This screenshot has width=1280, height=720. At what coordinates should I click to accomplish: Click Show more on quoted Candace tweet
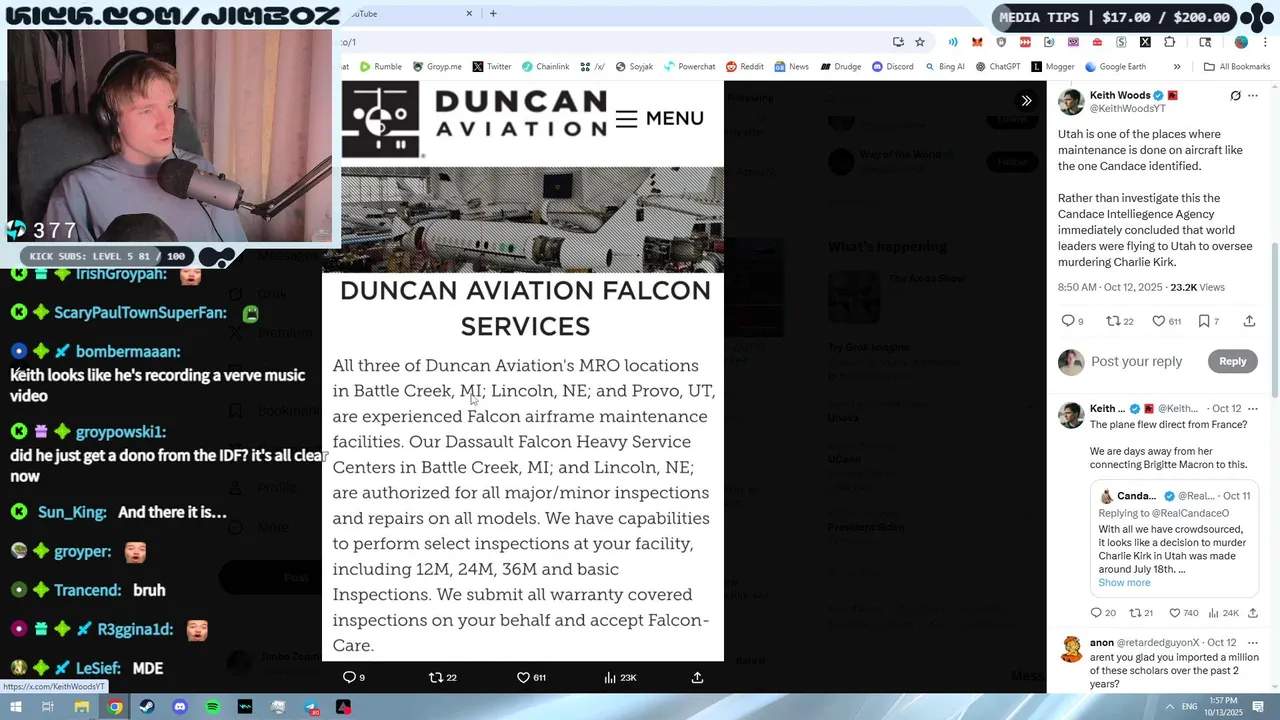(1124, 583)
